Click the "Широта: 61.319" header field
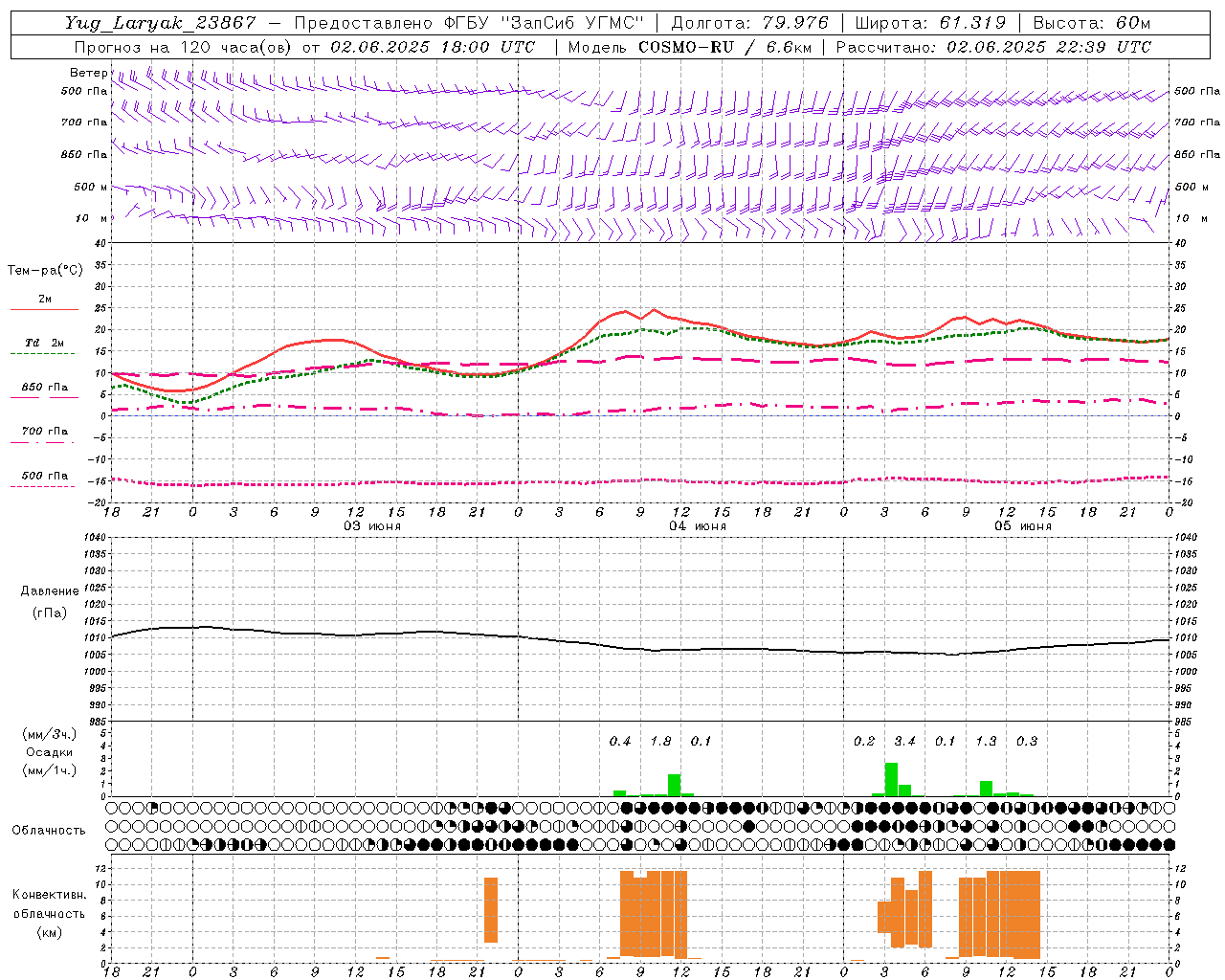 (x=929, y=23)
